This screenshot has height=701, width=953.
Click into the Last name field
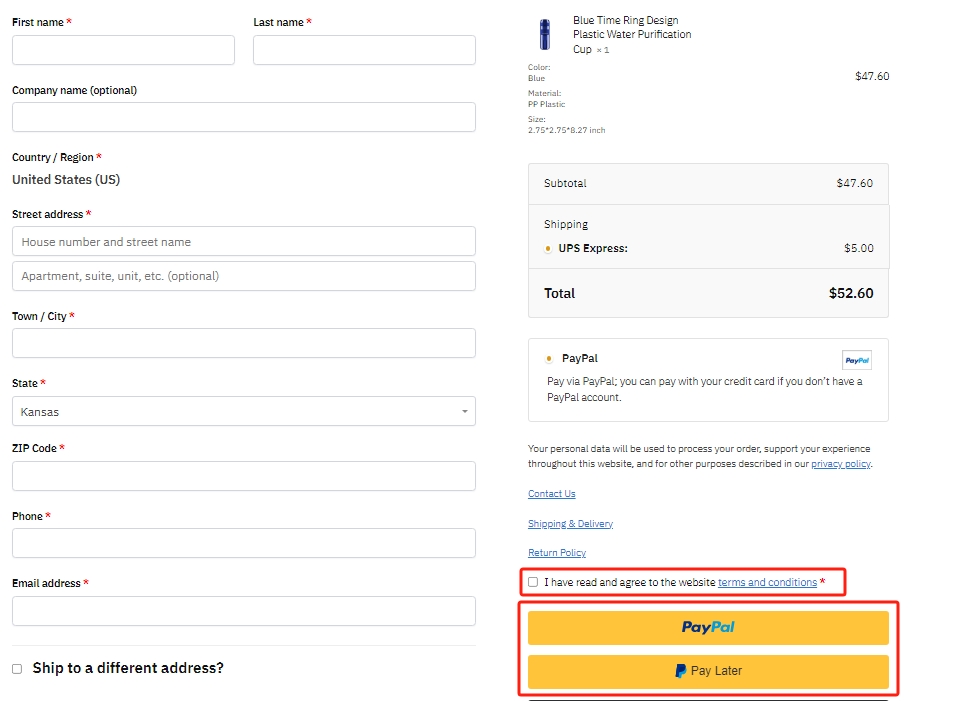(x=364, y=50)
